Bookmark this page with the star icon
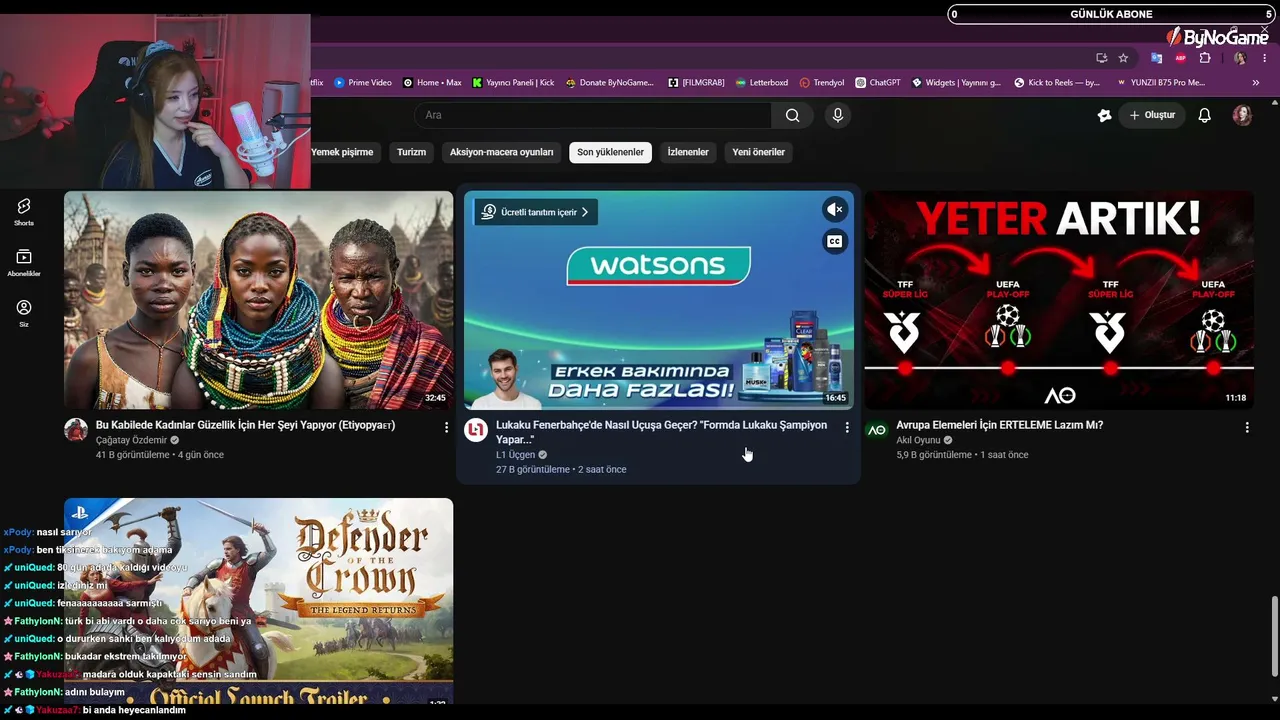This screenshot has width=1280, height=720. [1123, 58]
